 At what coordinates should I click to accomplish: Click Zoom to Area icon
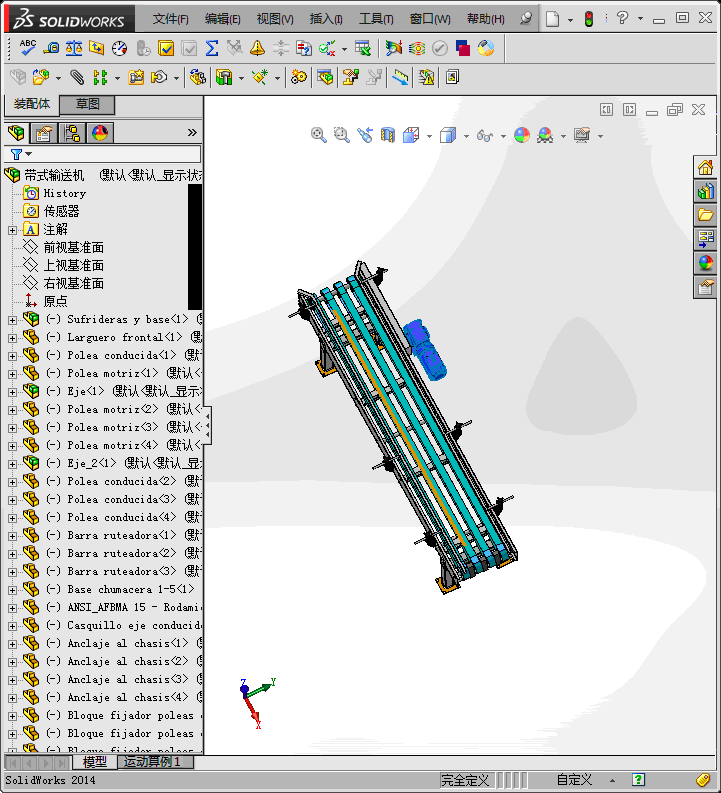click(x=342, y=135)
